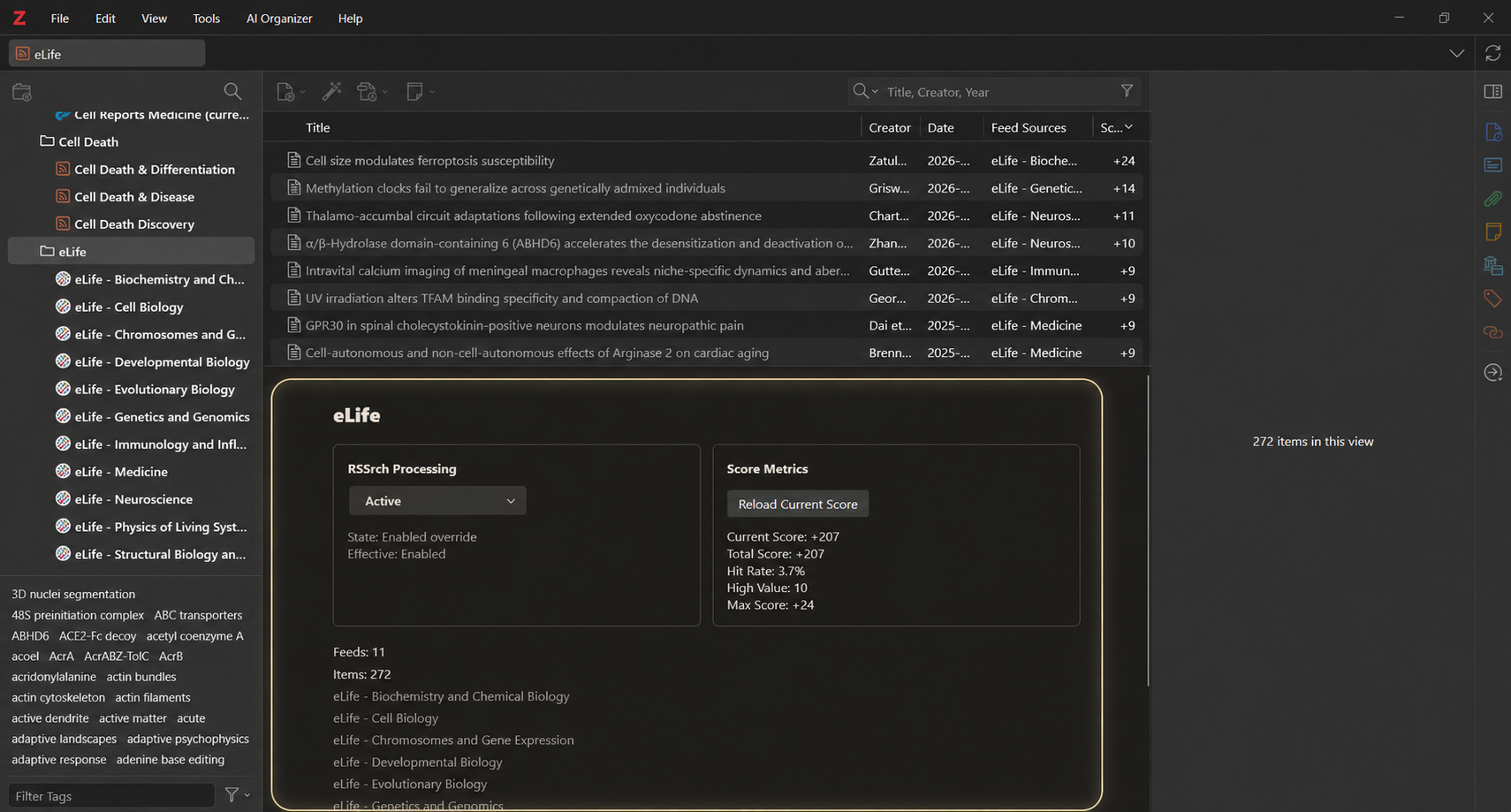This screenshot has height=812, width=1511.
Task: Open the File menu
Action: (60, 18)
